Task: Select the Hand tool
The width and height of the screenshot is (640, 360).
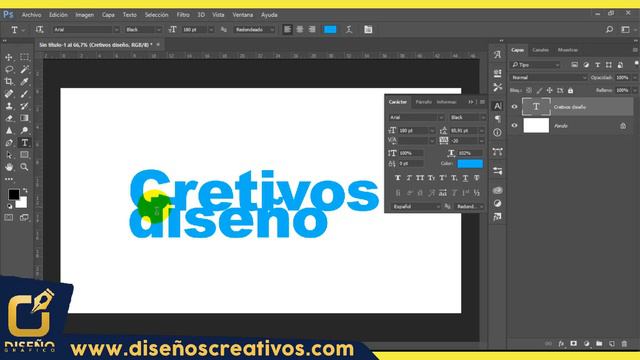Action: pos(9,167)
